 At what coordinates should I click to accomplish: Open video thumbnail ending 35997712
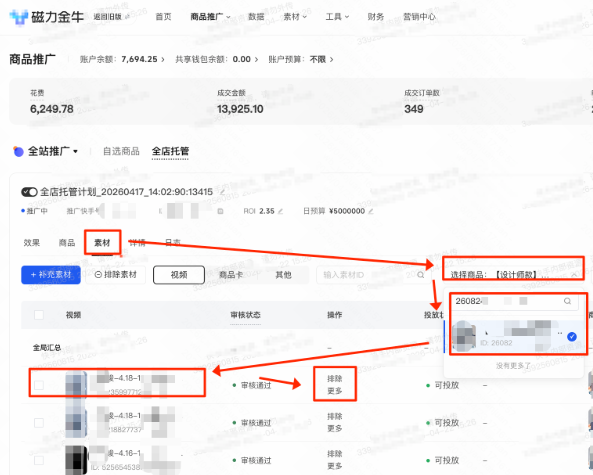point(76,385)
